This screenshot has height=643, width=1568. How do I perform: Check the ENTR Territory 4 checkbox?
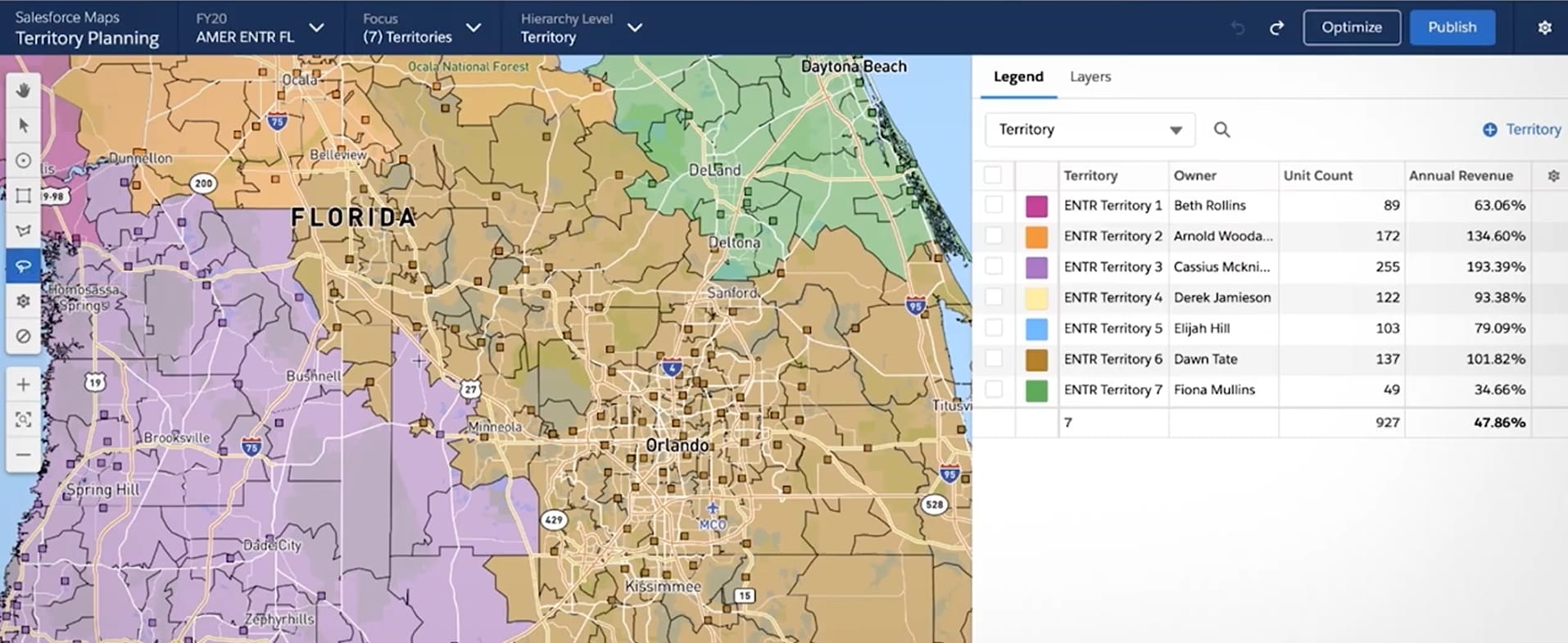click(x=993, y=297)
